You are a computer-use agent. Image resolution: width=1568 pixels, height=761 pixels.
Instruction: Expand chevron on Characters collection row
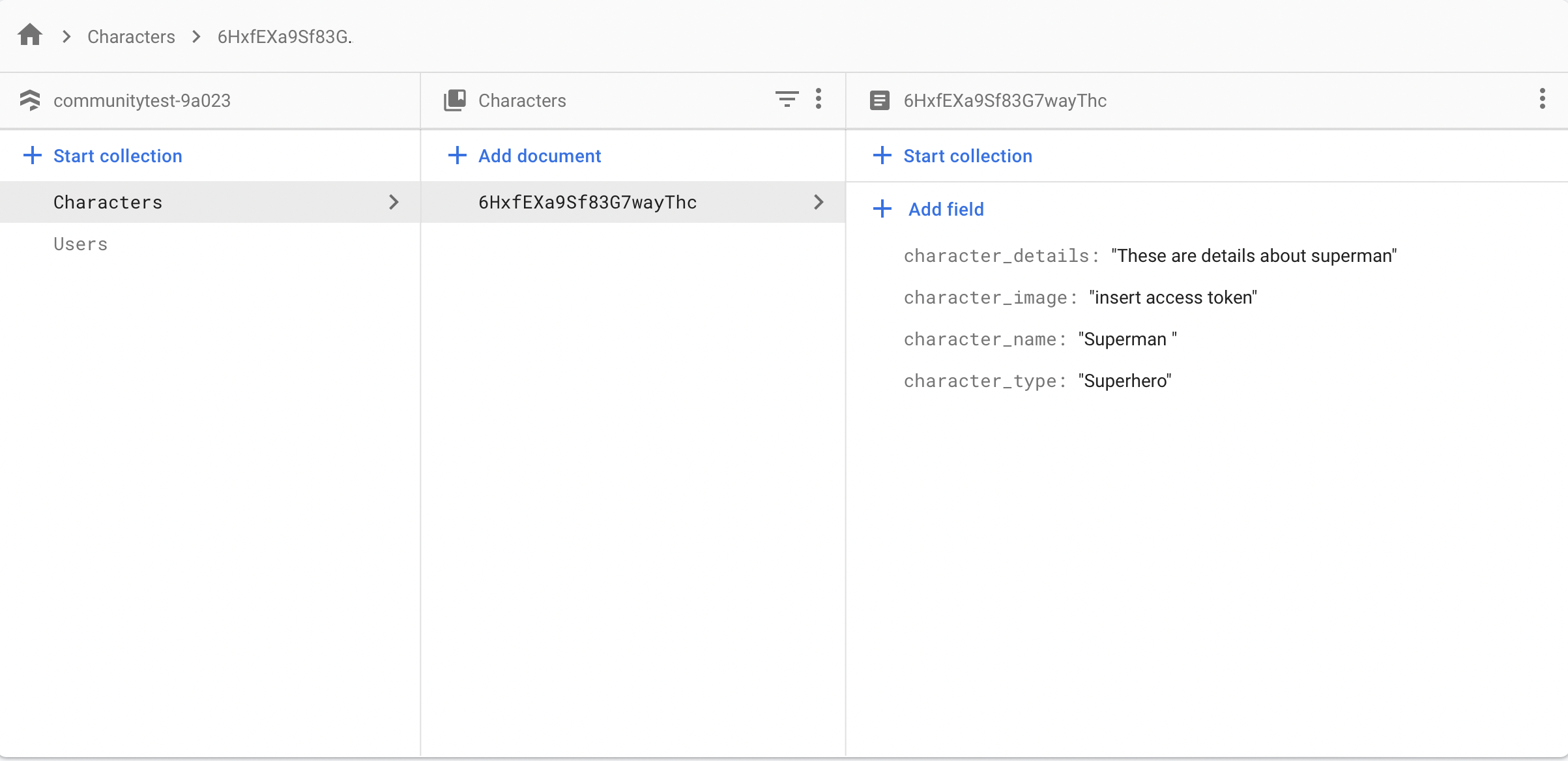coord(393,202)
